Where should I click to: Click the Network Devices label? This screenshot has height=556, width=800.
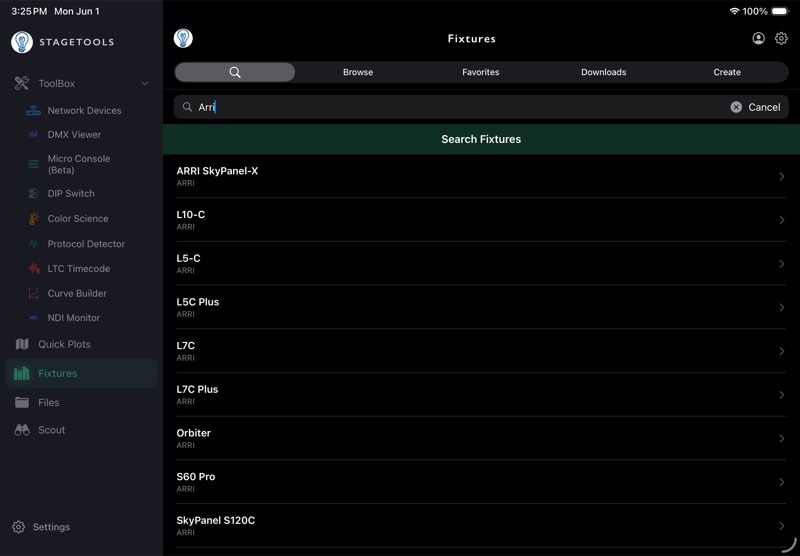85,110
